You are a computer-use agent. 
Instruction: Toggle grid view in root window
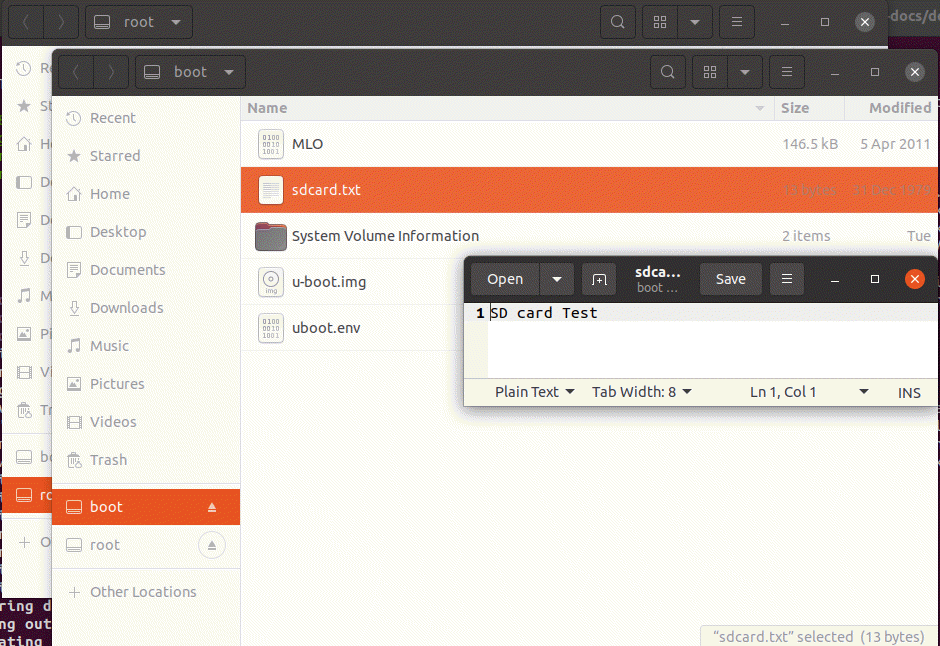pos(660,22)
